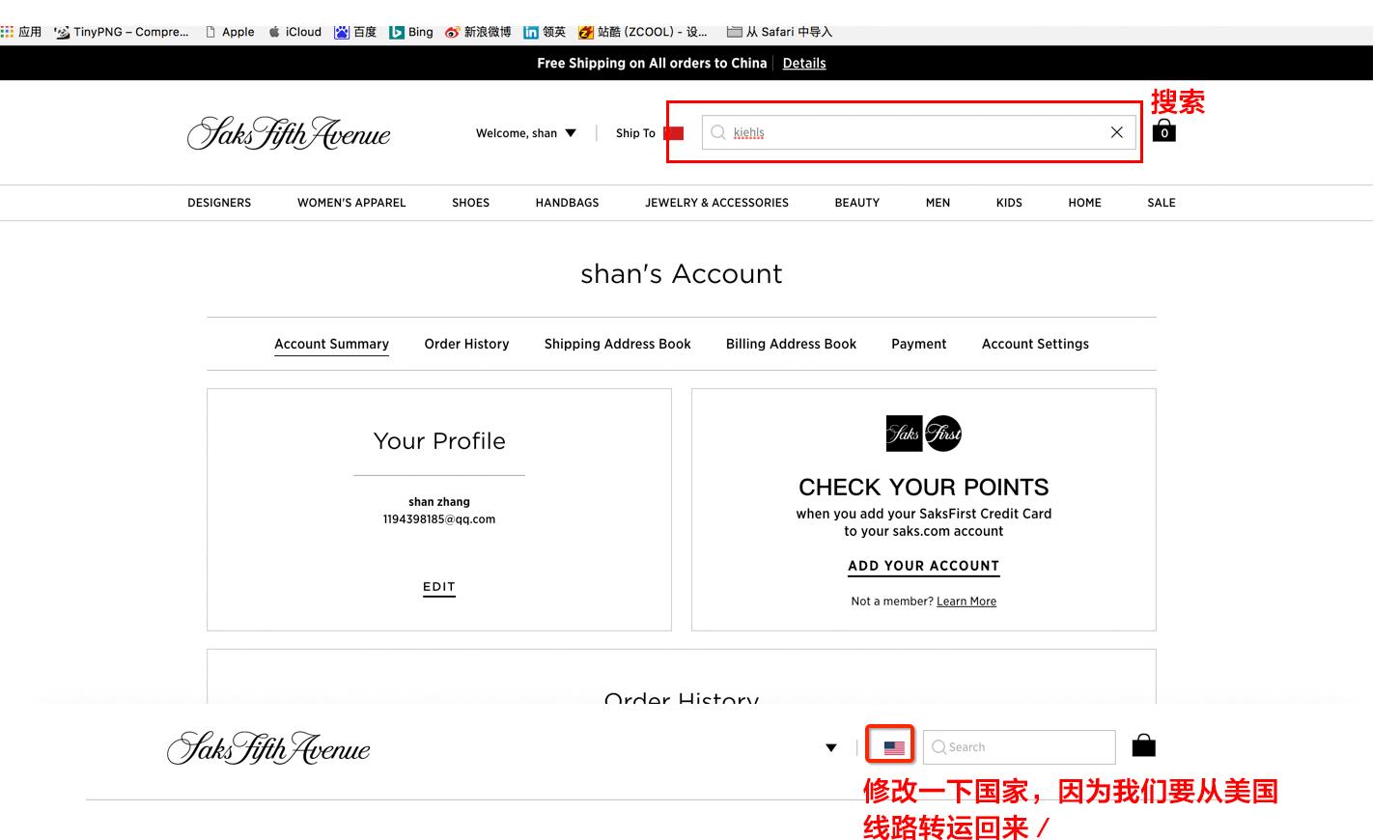This screenshot has width=1400, height=840.
Task: Open the 领英 LinkedIn bookmark
Action: pyautogui.click(x=545, y=32)
